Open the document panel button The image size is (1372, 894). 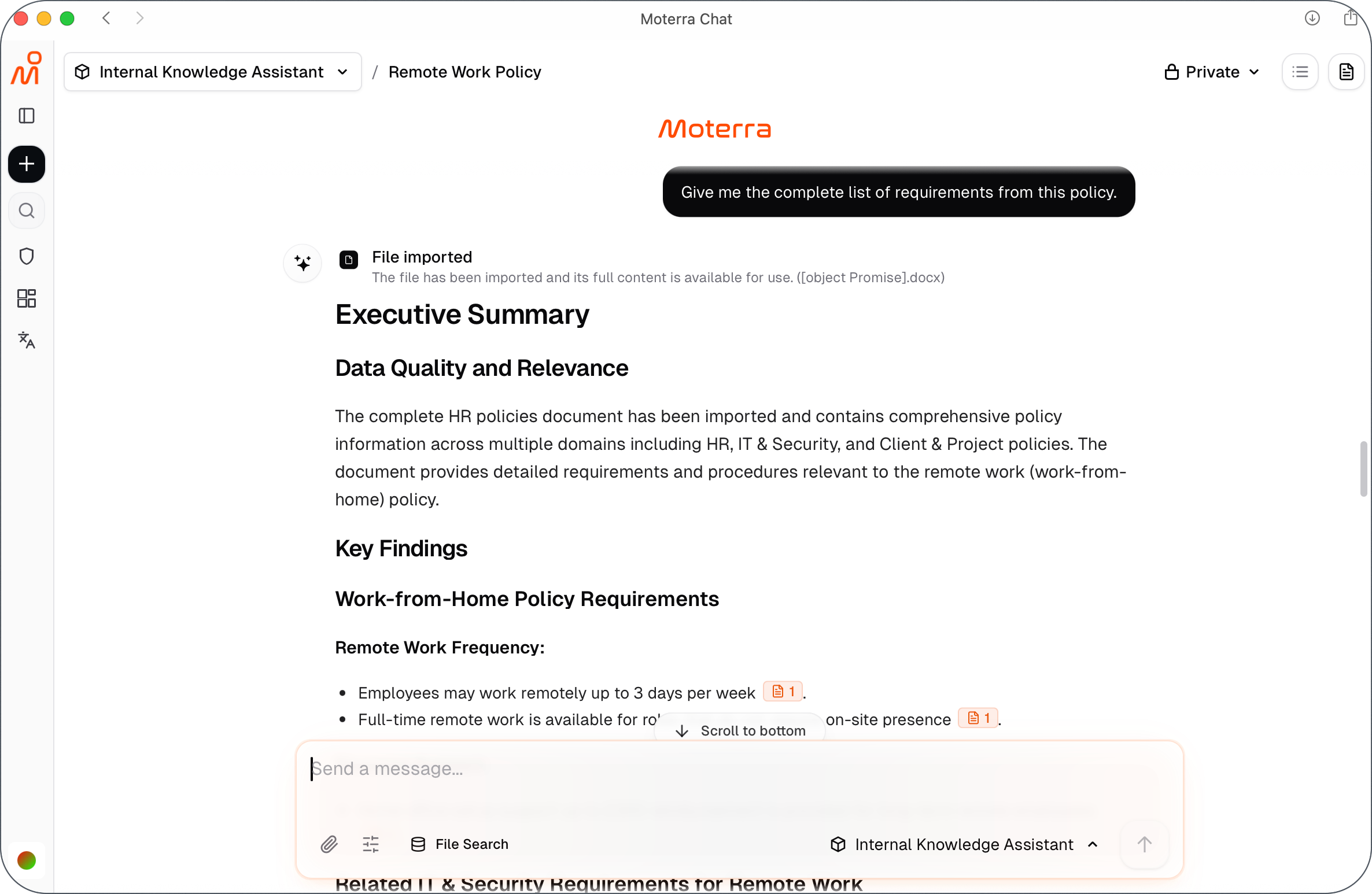pyautogui.click(x=1346, y=72)
